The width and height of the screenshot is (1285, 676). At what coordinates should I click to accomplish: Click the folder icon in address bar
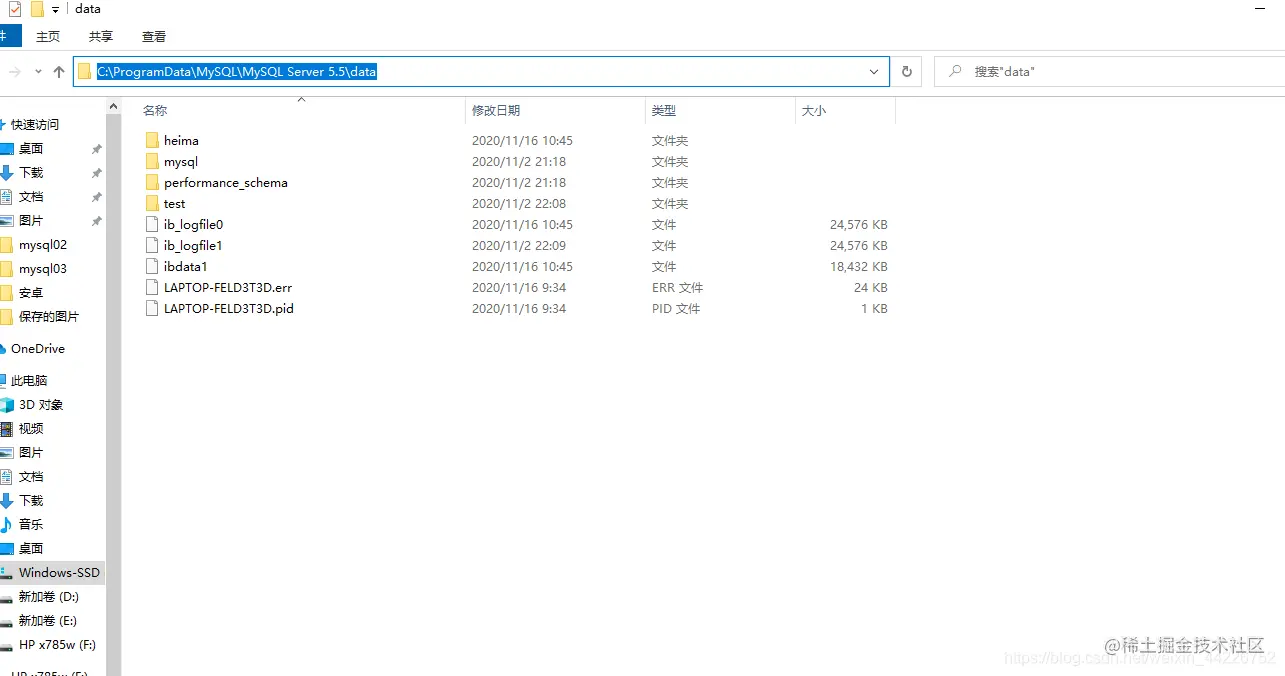[x=84, y=71]
